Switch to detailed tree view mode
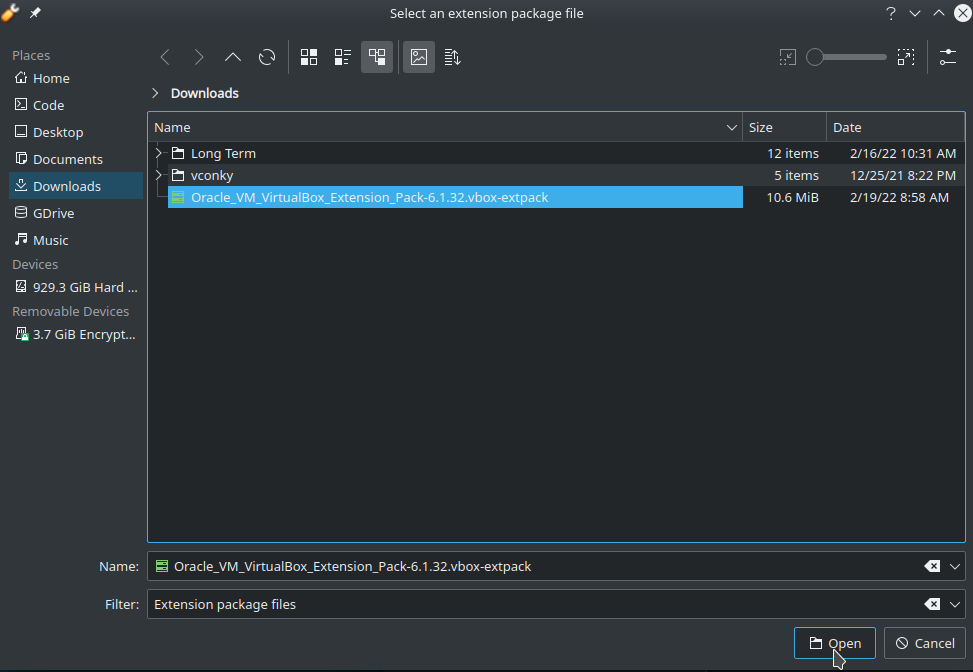The image size is (973, 672). pyautogui.click(x=377, y=58)
